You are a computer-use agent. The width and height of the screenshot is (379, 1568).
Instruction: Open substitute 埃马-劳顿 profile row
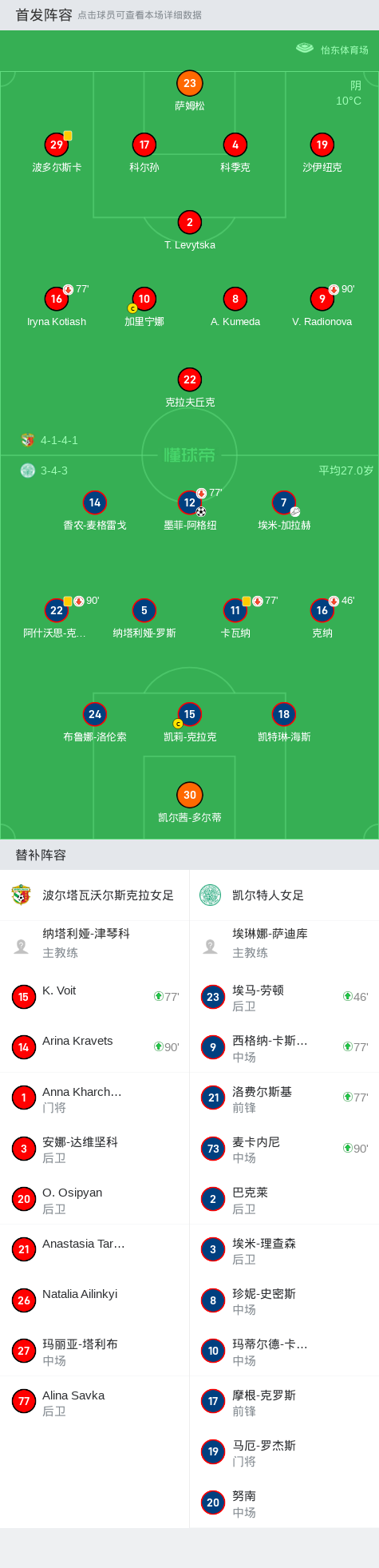pos(284,997)
